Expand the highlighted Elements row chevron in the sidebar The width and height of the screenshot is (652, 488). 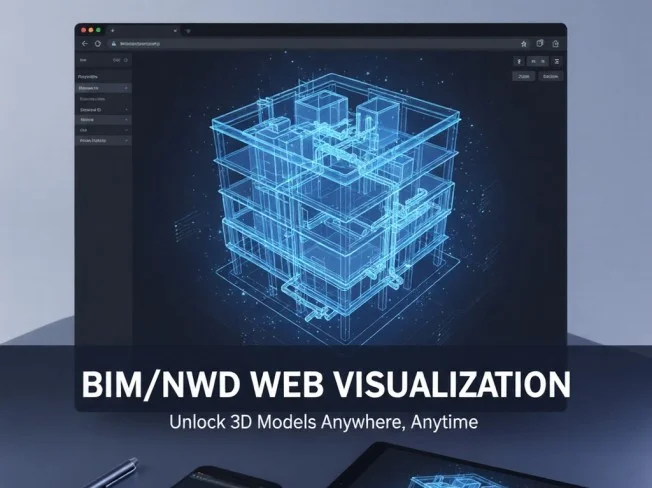coord(126,88)
